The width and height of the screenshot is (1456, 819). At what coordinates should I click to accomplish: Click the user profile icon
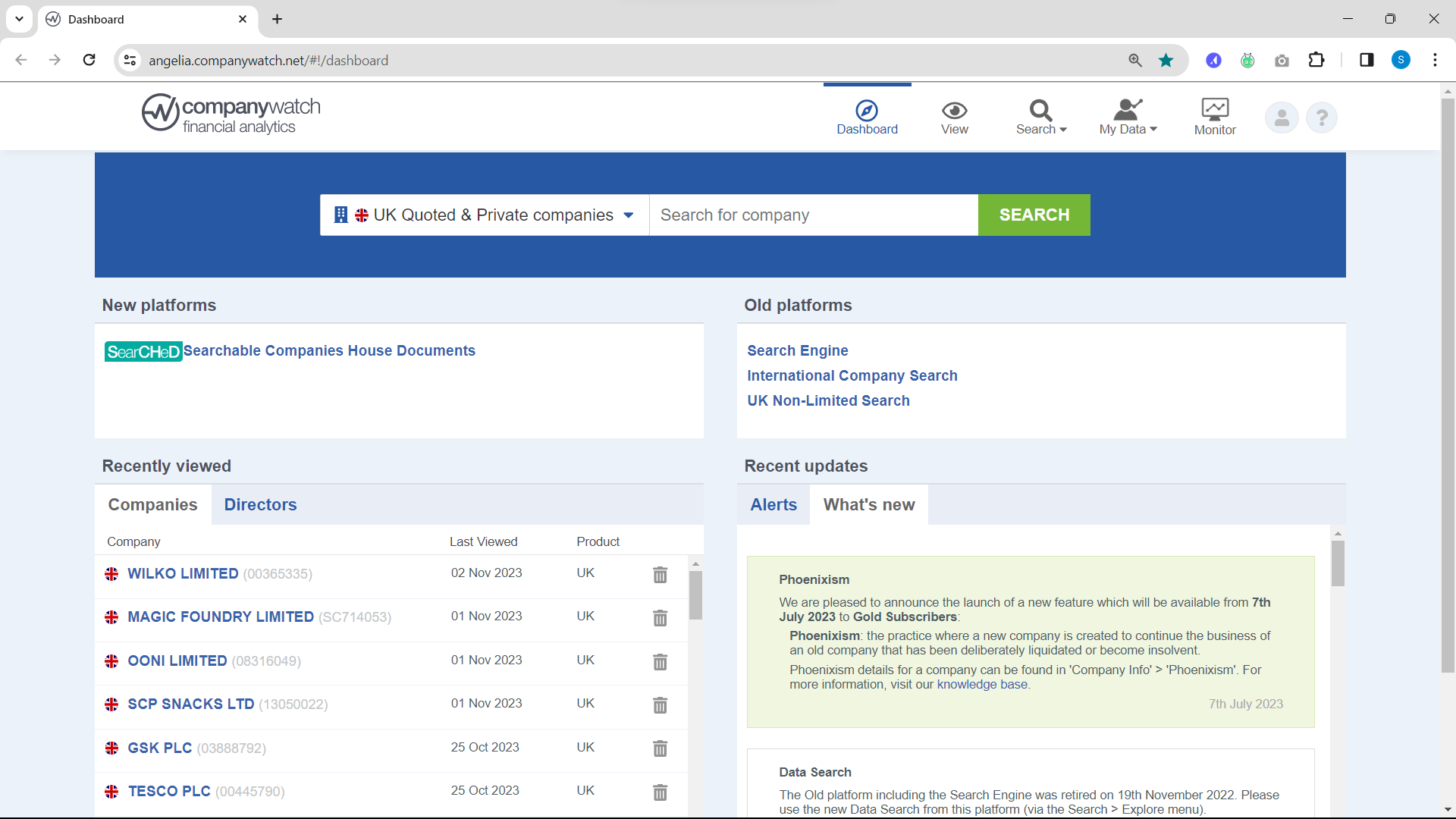pyautogui.click(x=1281, y=118)
